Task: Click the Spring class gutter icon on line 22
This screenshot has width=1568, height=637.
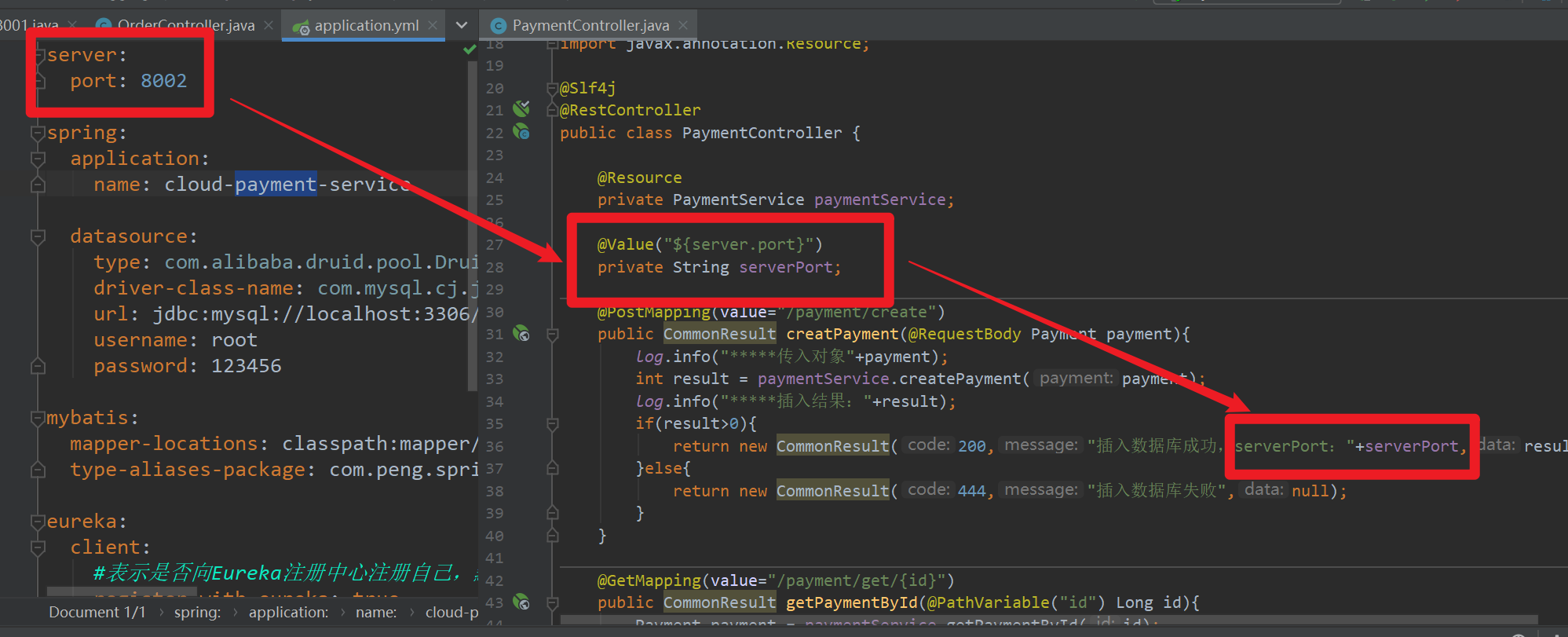Action: [521, 132]
